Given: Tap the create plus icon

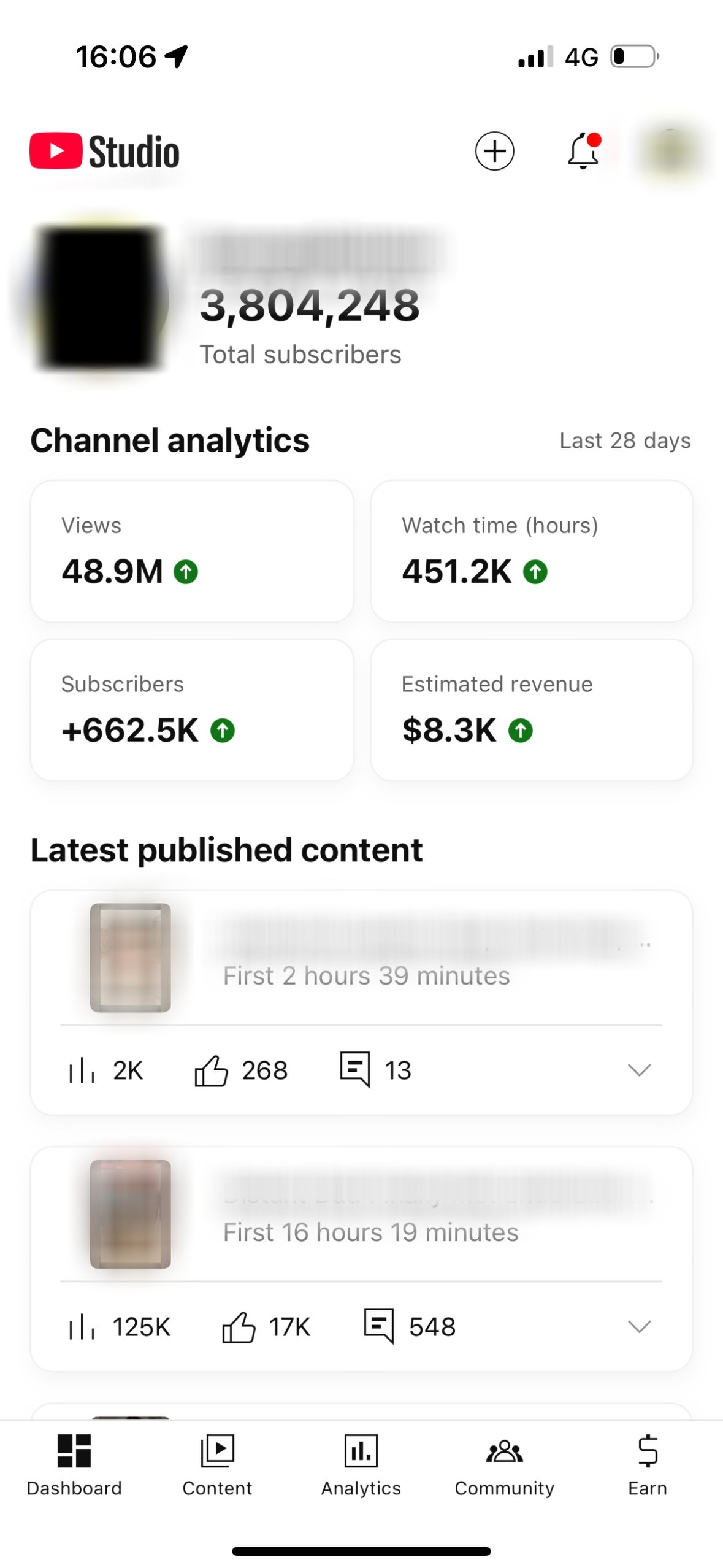Looking at the screenshot, I should 494,151.
